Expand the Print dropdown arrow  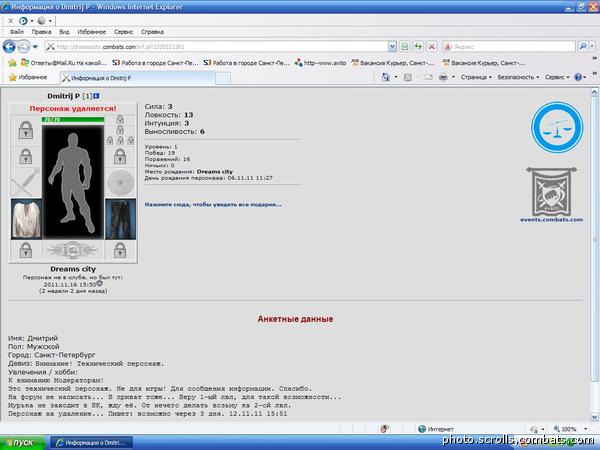click(x=453, y=77)
